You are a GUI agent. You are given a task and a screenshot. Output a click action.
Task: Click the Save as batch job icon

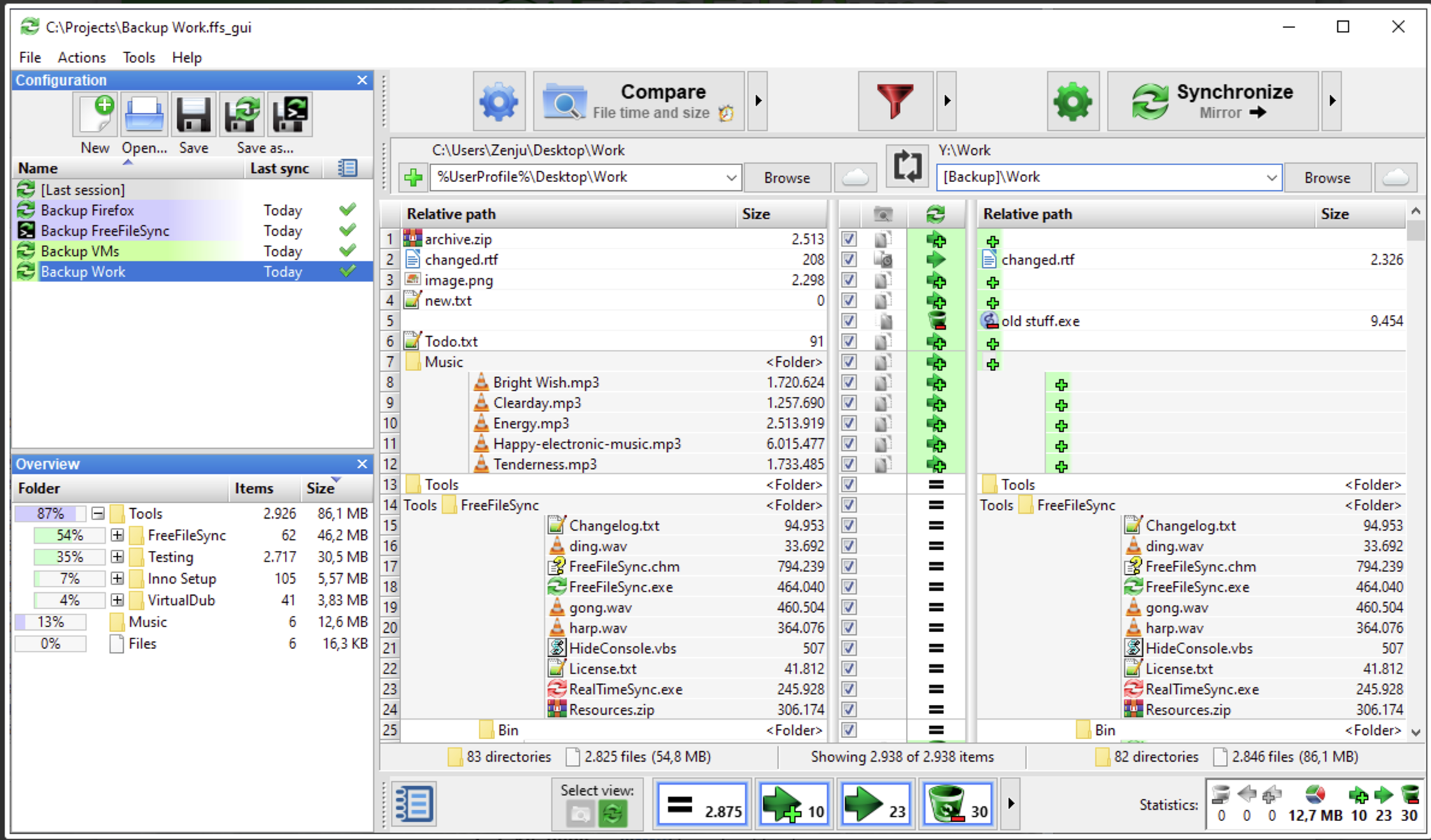click(289, 114)
